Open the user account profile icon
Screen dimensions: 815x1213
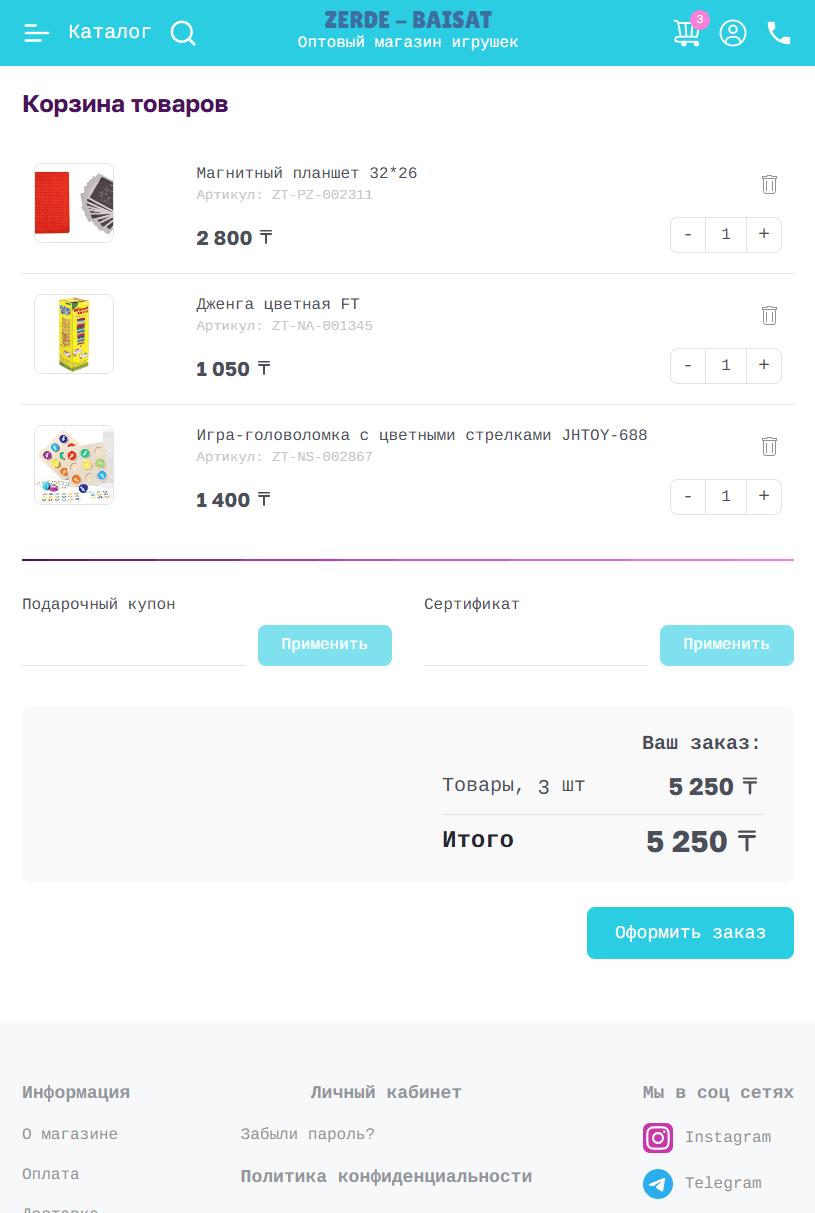(x=733, y=33)
